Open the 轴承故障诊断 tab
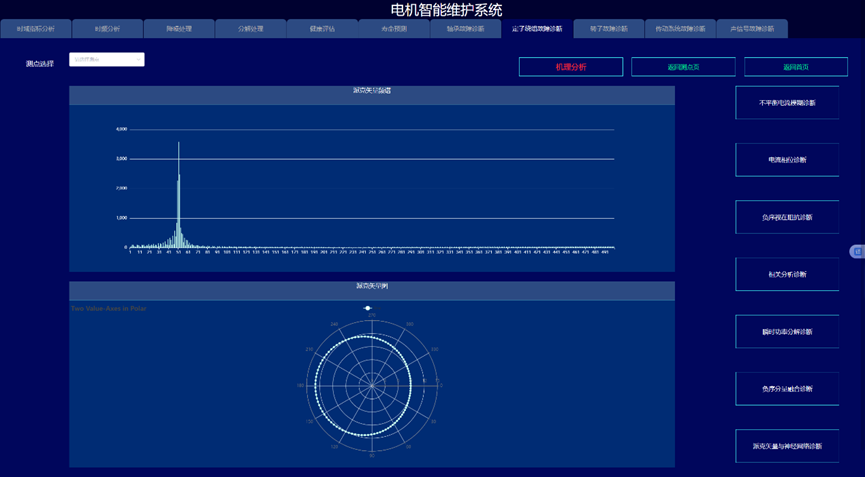Image resolution: width=865 pixels, height=477 pixels. [465, 29]
